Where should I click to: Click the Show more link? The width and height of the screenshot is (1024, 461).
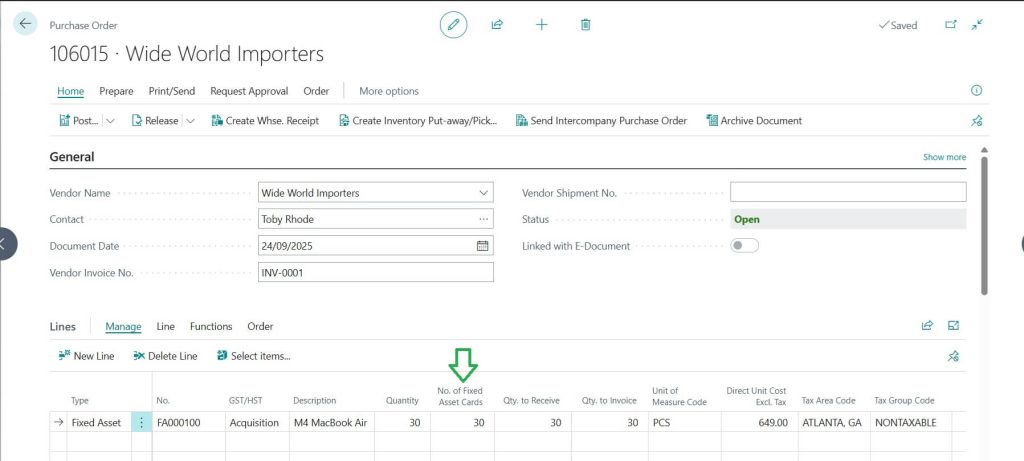[x=944, y=157]
